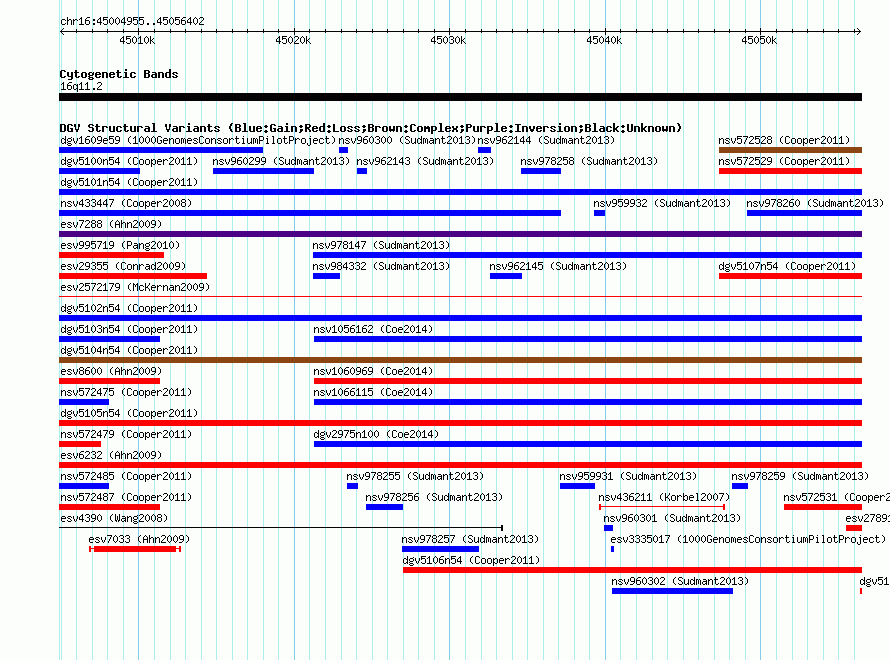Click nsv436211 (Korbel2007) label
Image resolution: width=890 pixels, height=660 pixels.
(664, 497)
